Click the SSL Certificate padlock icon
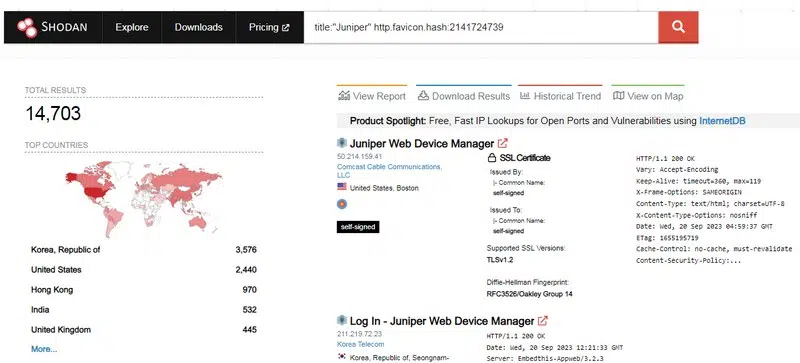The height and width of the screenshot is (363, 800). point(492,158)
